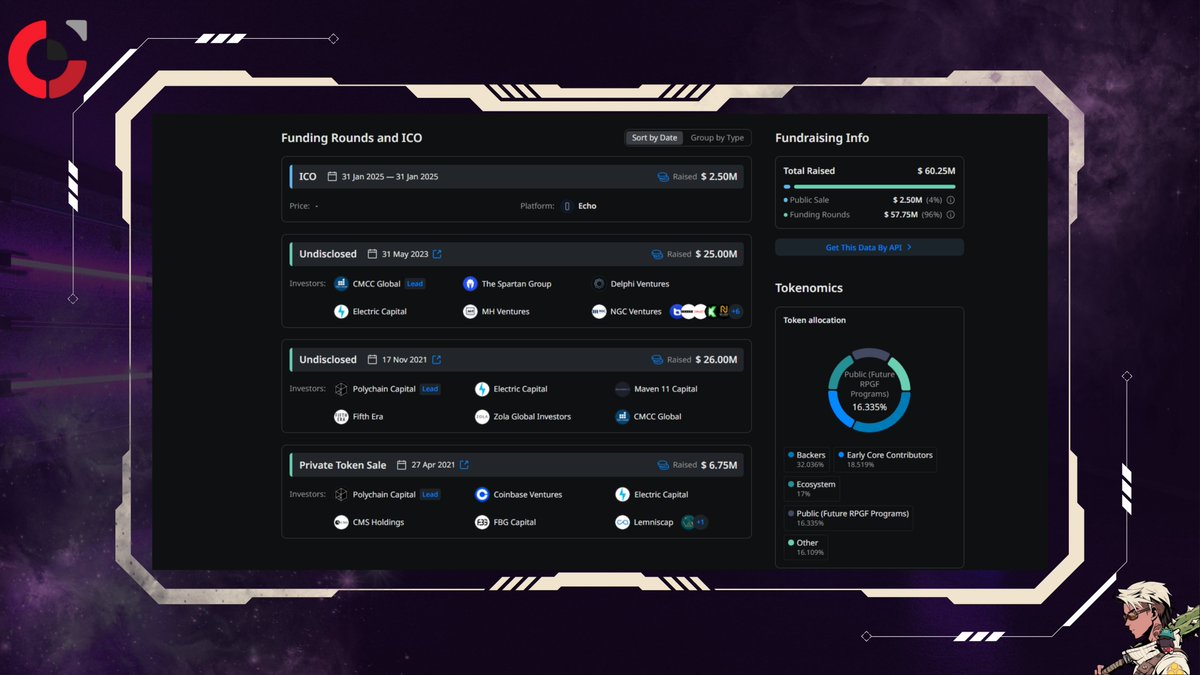Click the coins icon beside Raised $ 26.00M

pos(657,359)
